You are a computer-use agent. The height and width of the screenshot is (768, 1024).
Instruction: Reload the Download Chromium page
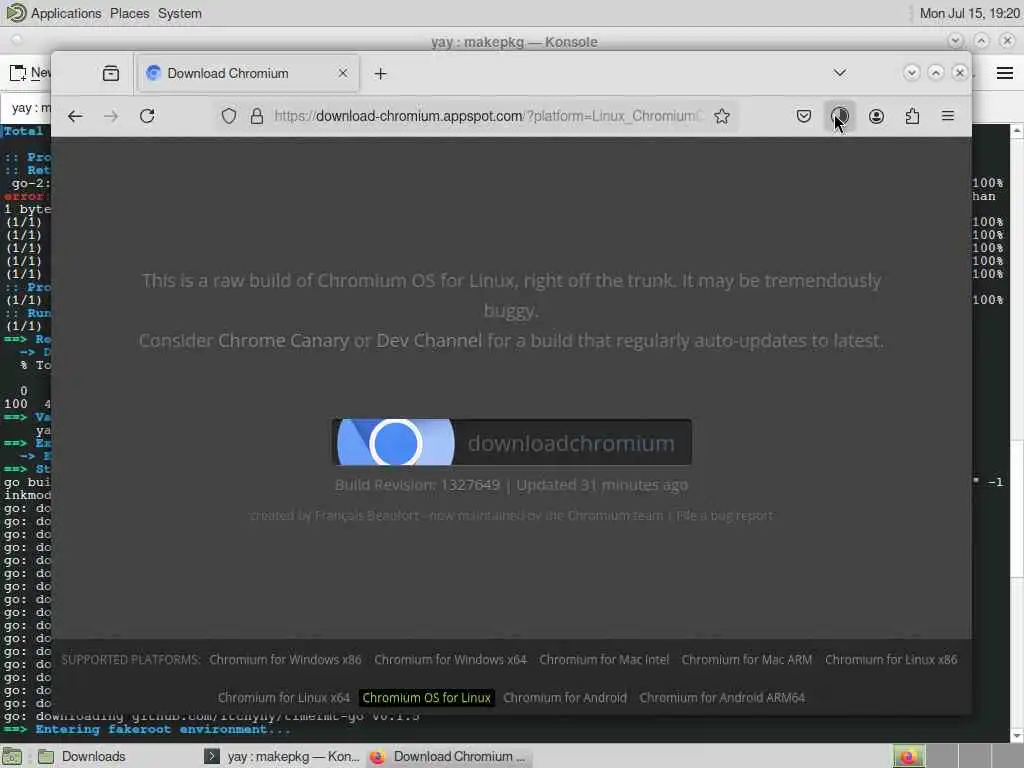[x=147, y=116]
